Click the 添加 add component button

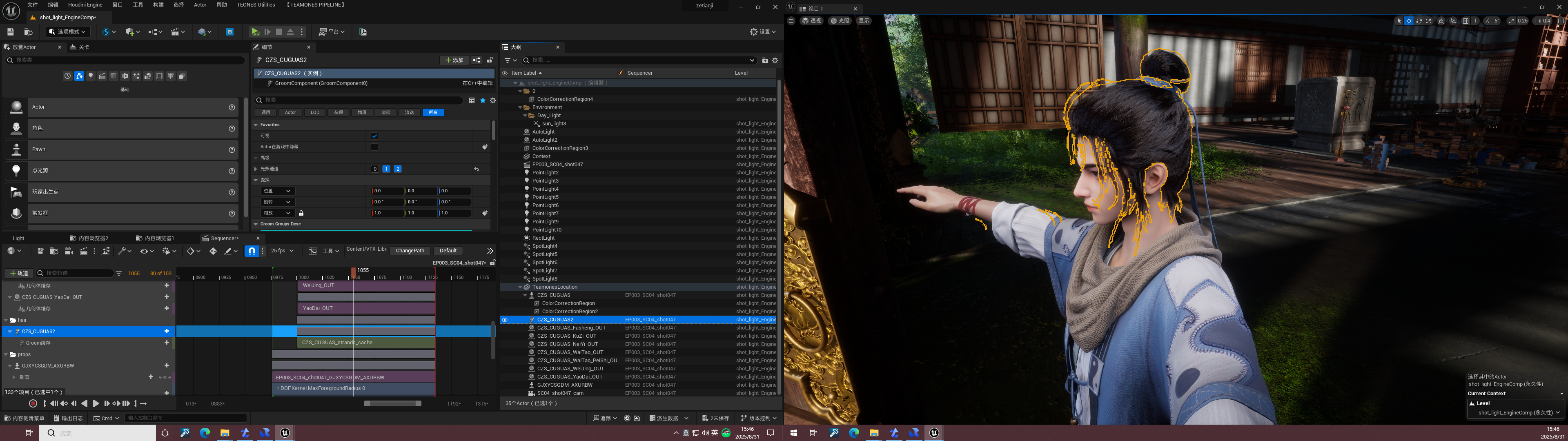click(x=454, y=60)
